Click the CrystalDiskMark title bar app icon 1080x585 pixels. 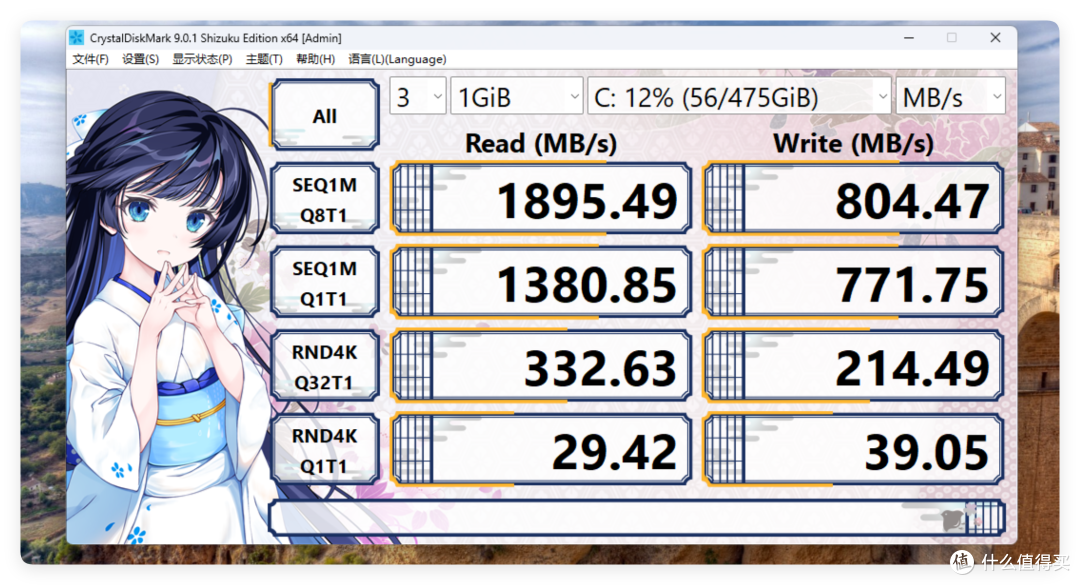point(76,38)
